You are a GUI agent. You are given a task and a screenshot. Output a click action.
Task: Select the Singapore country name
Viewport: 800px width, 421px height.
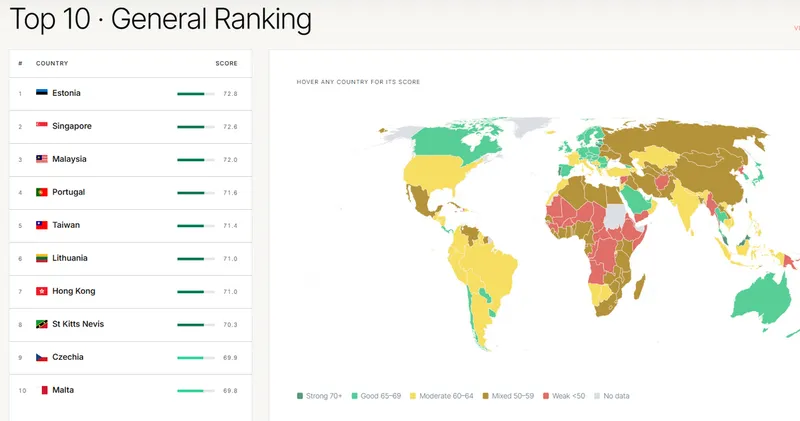coord(72,126)
